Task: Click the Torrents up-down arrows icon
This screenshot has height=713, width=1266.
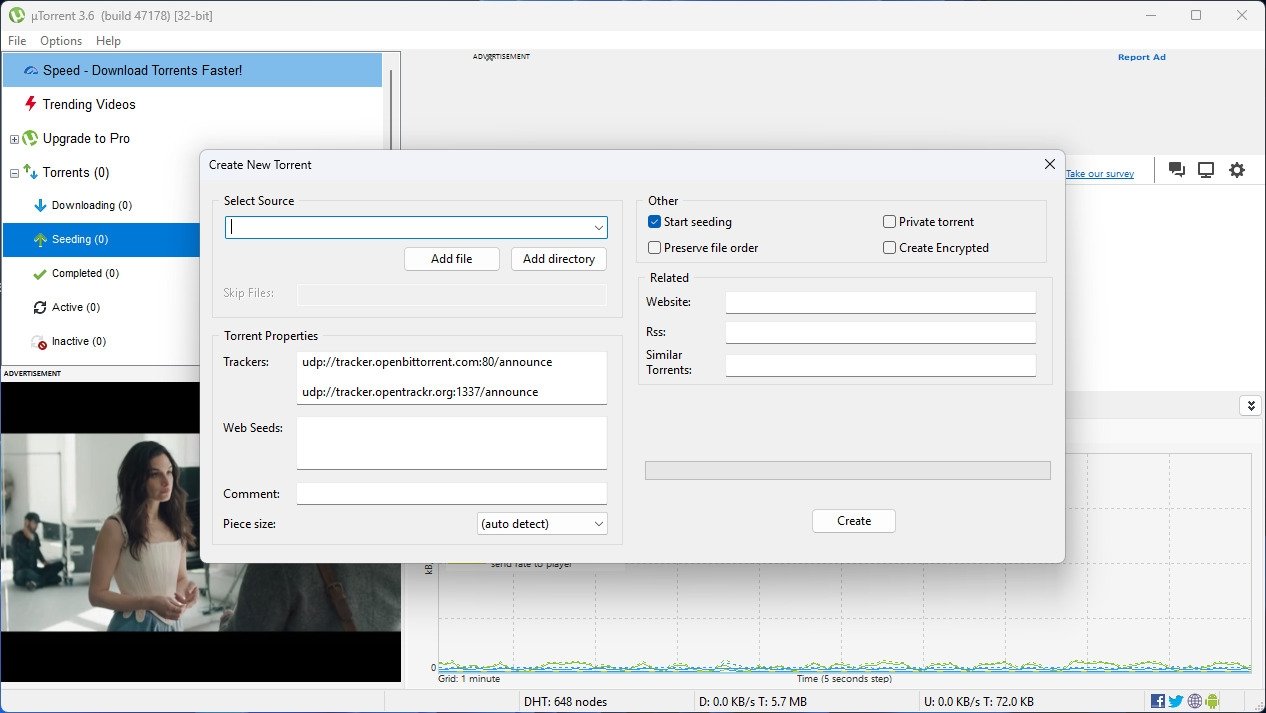Action: point(31,172)
